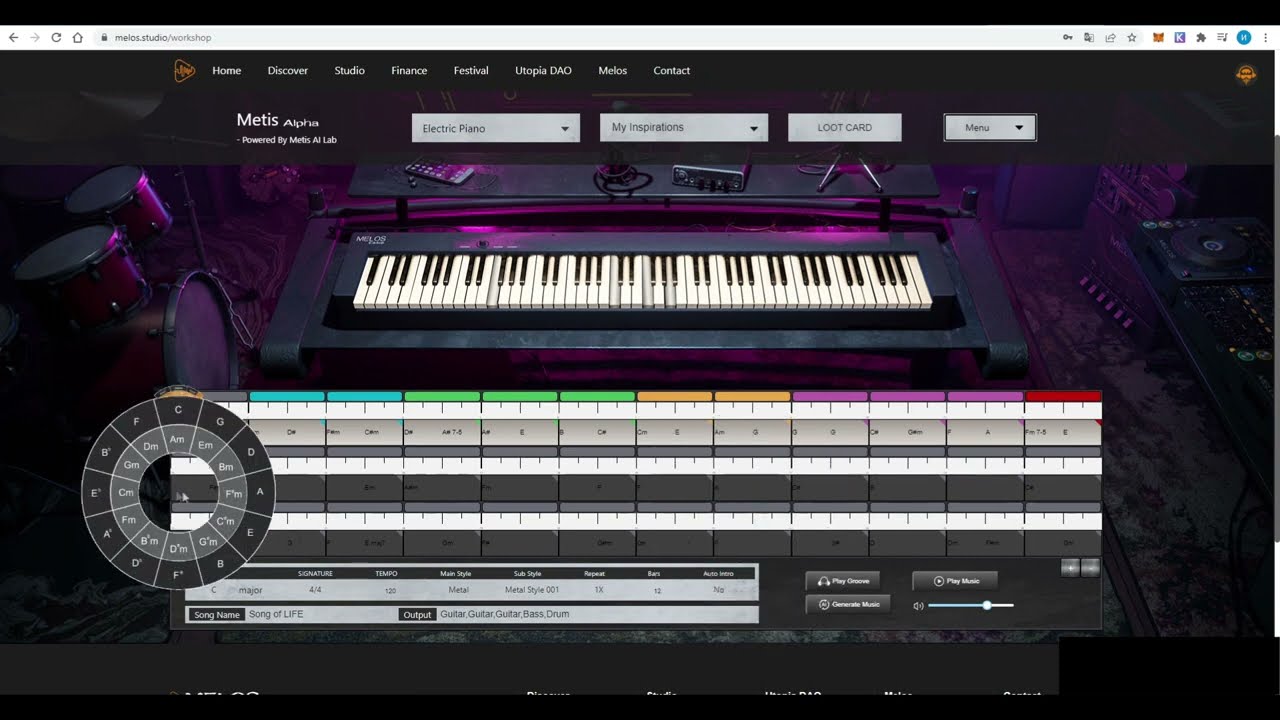Select outer A on the chord wheel
Viewport: 1280px width, 720px height.
[x=260, y=491]
